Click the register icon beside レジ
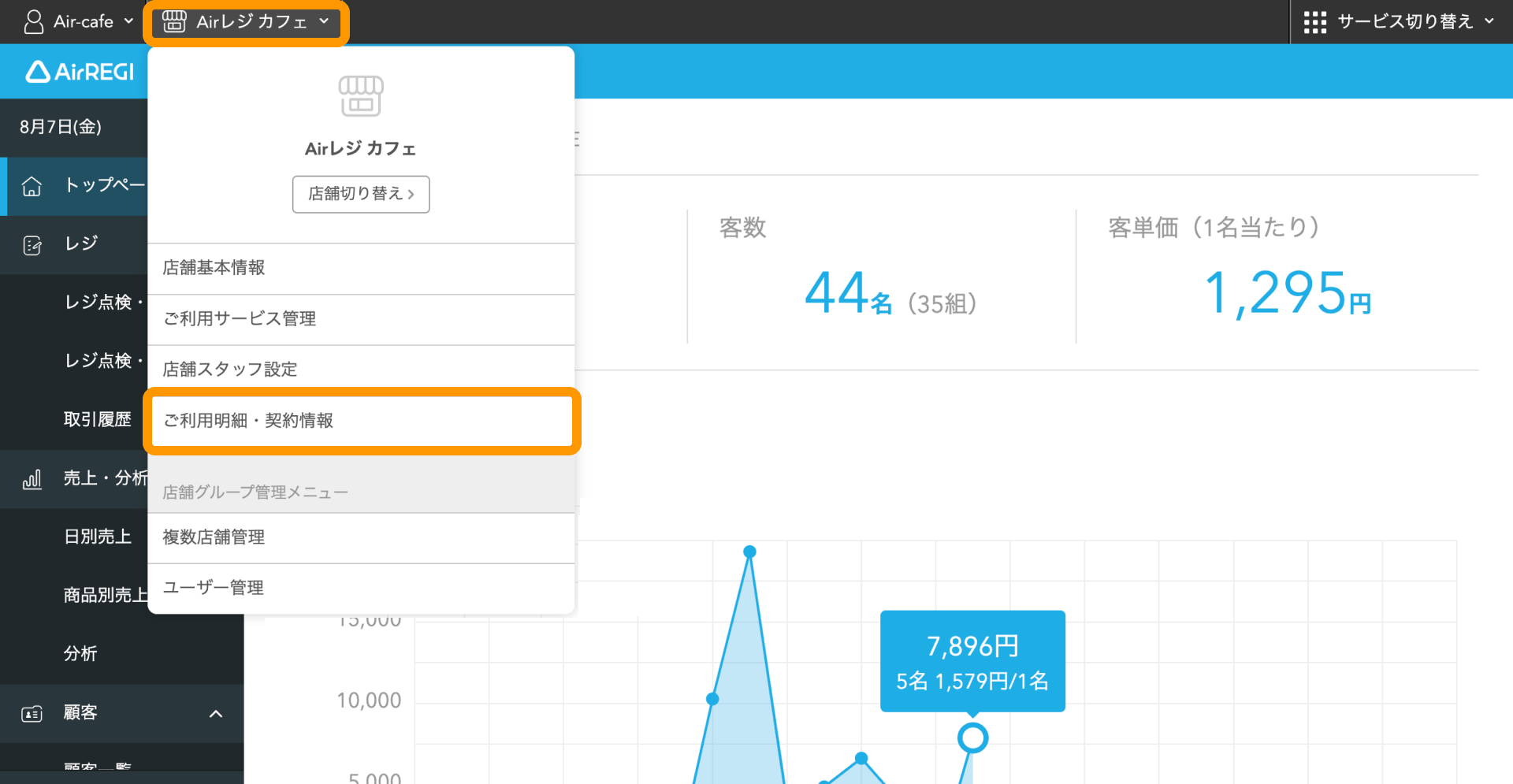 [x=32, y=245]
